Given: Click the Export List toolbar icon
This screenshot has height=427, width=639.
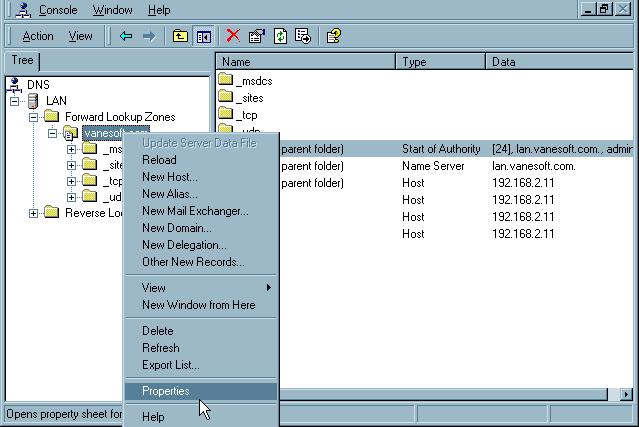Looking at the screenshot, I should tap(303, 36).
